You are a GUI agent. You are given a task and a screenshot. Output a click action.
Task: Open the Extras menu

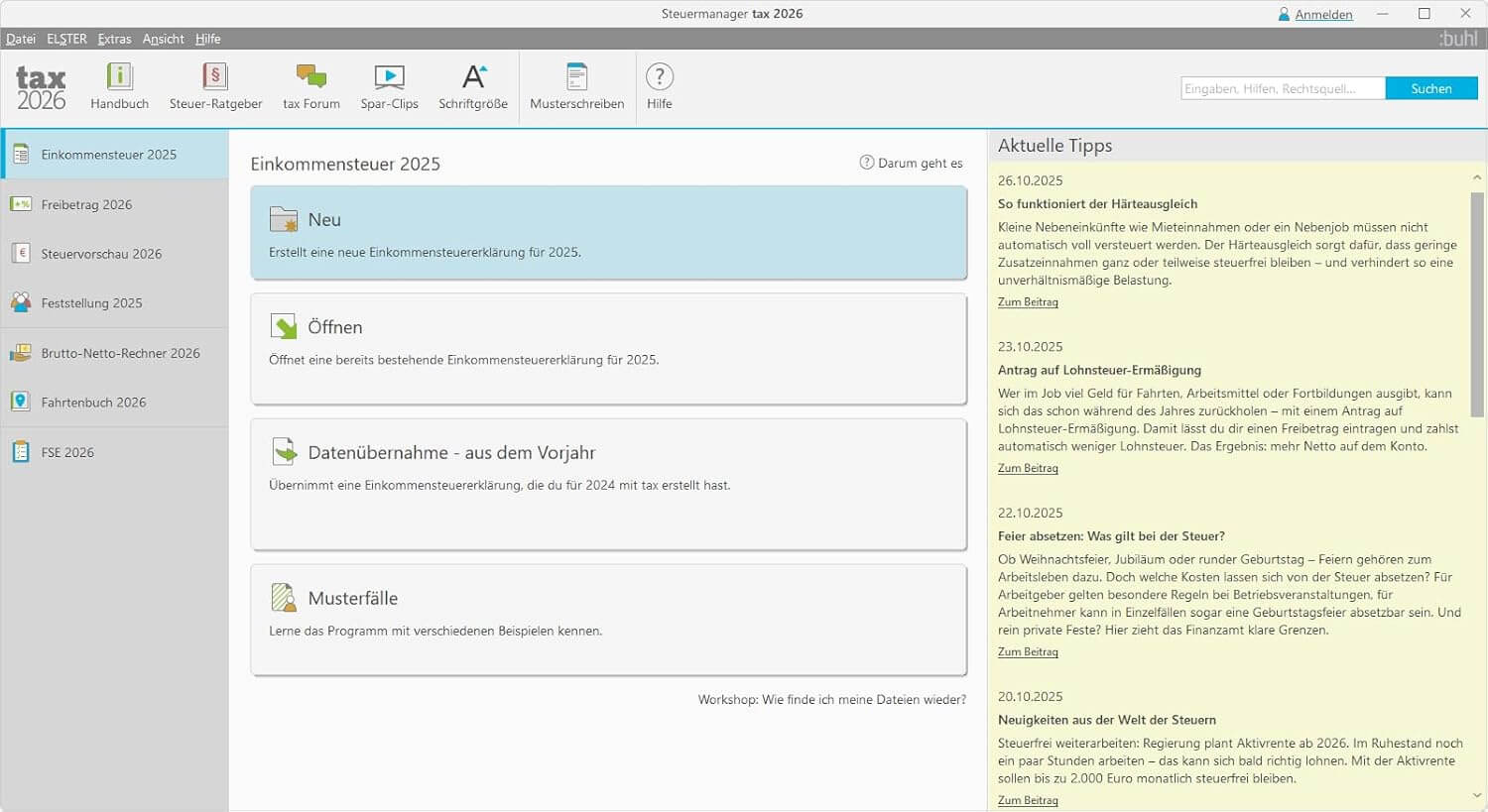(x=114, y=39)
